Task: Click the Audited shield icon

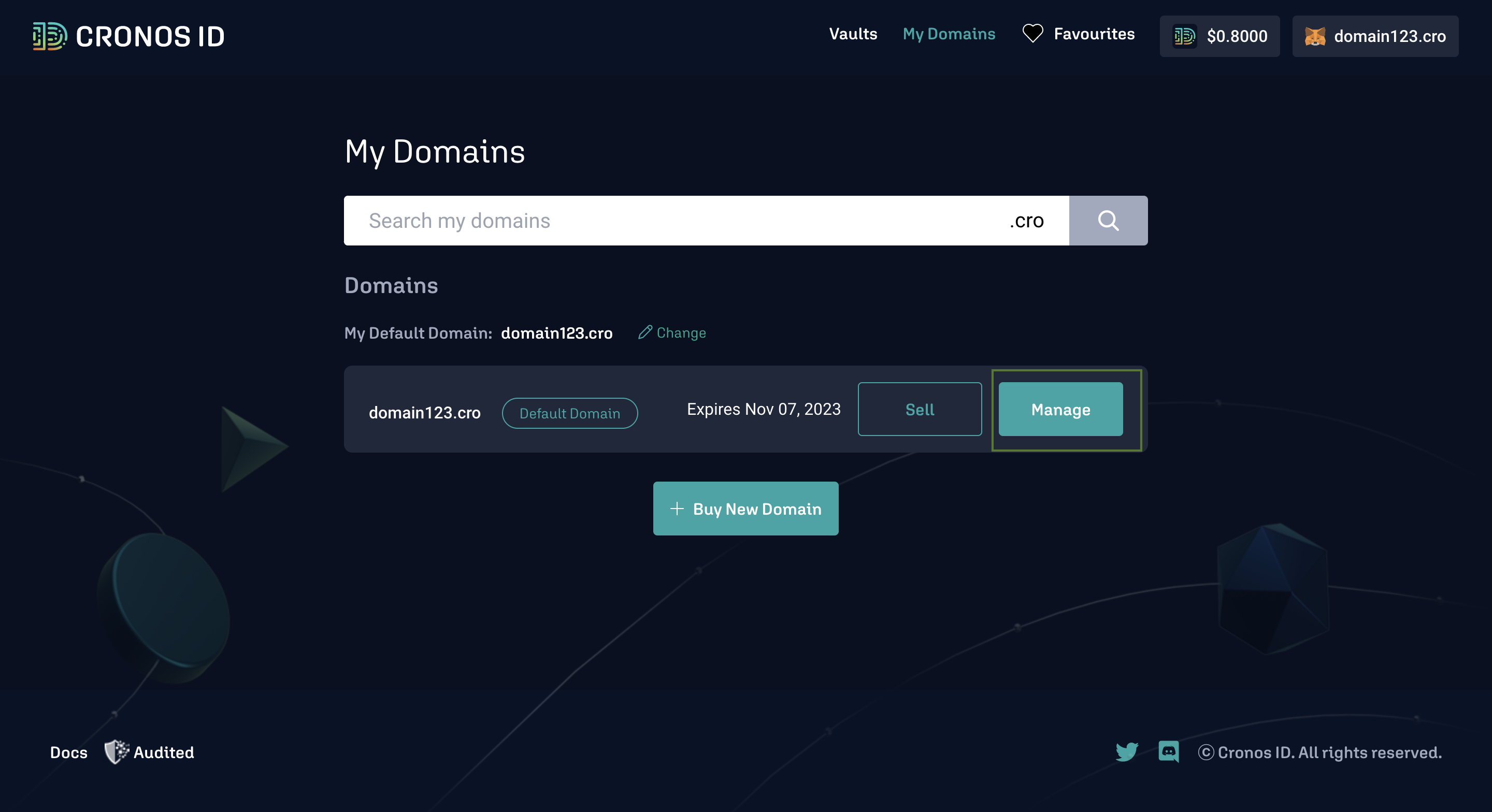Action: pyautogui.click(x=117, y=752)
